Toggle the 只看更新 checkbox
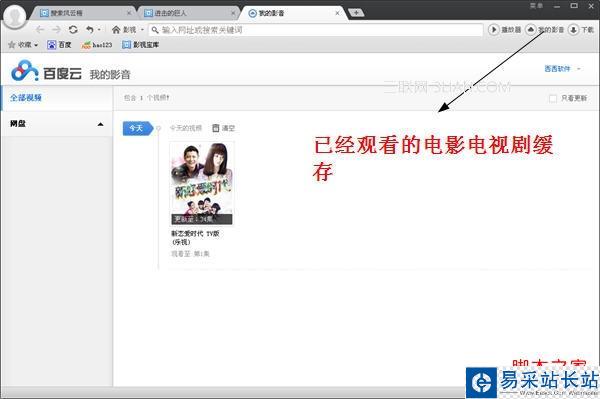This screenshot has height=399, width=600. [x=553, y=98]
